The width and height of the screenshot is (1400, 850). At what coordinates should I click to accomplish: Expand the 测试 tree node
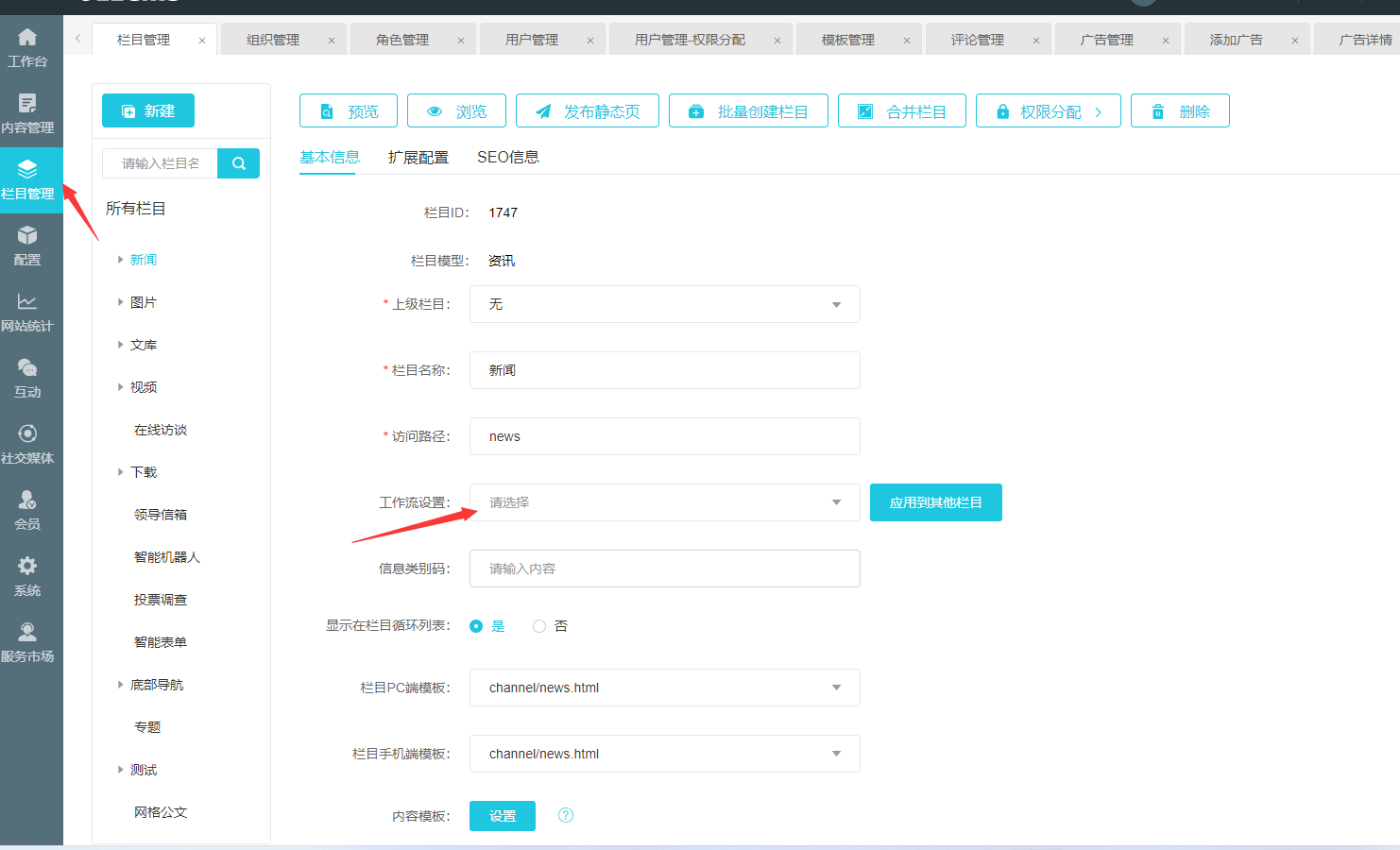[x=120, y=770]
